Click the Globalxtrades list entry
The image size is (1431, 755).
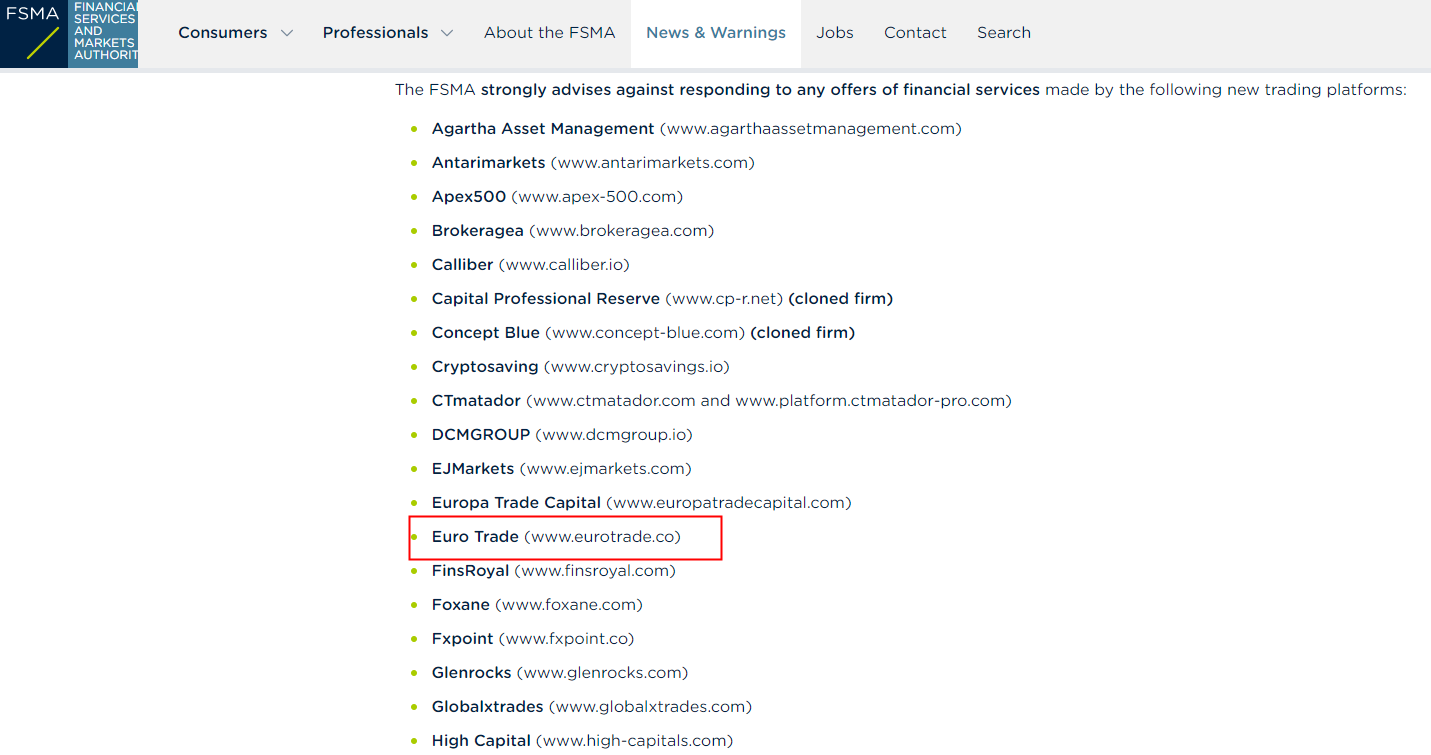[592, 707]
